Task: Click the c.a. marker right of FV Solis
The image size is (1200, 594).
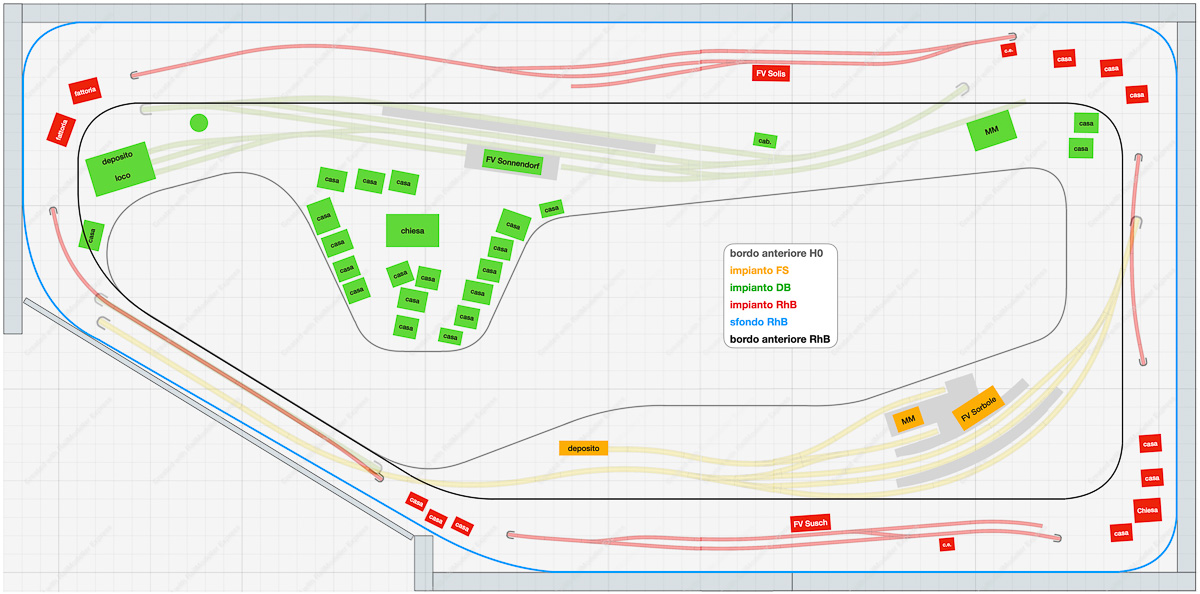Action: coord(1009,50)
